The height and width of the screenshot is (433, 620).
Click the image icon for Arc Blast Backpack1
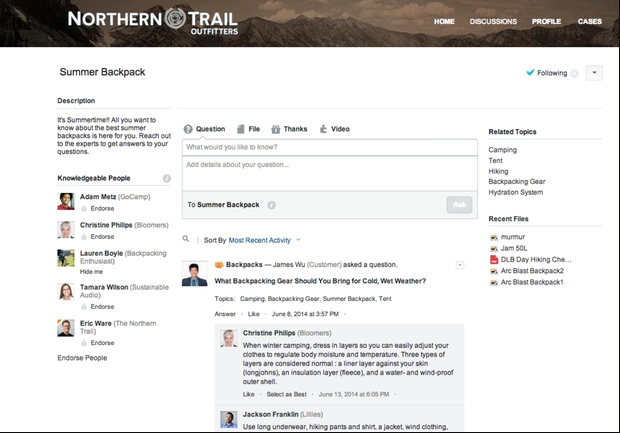coord(494,282)
